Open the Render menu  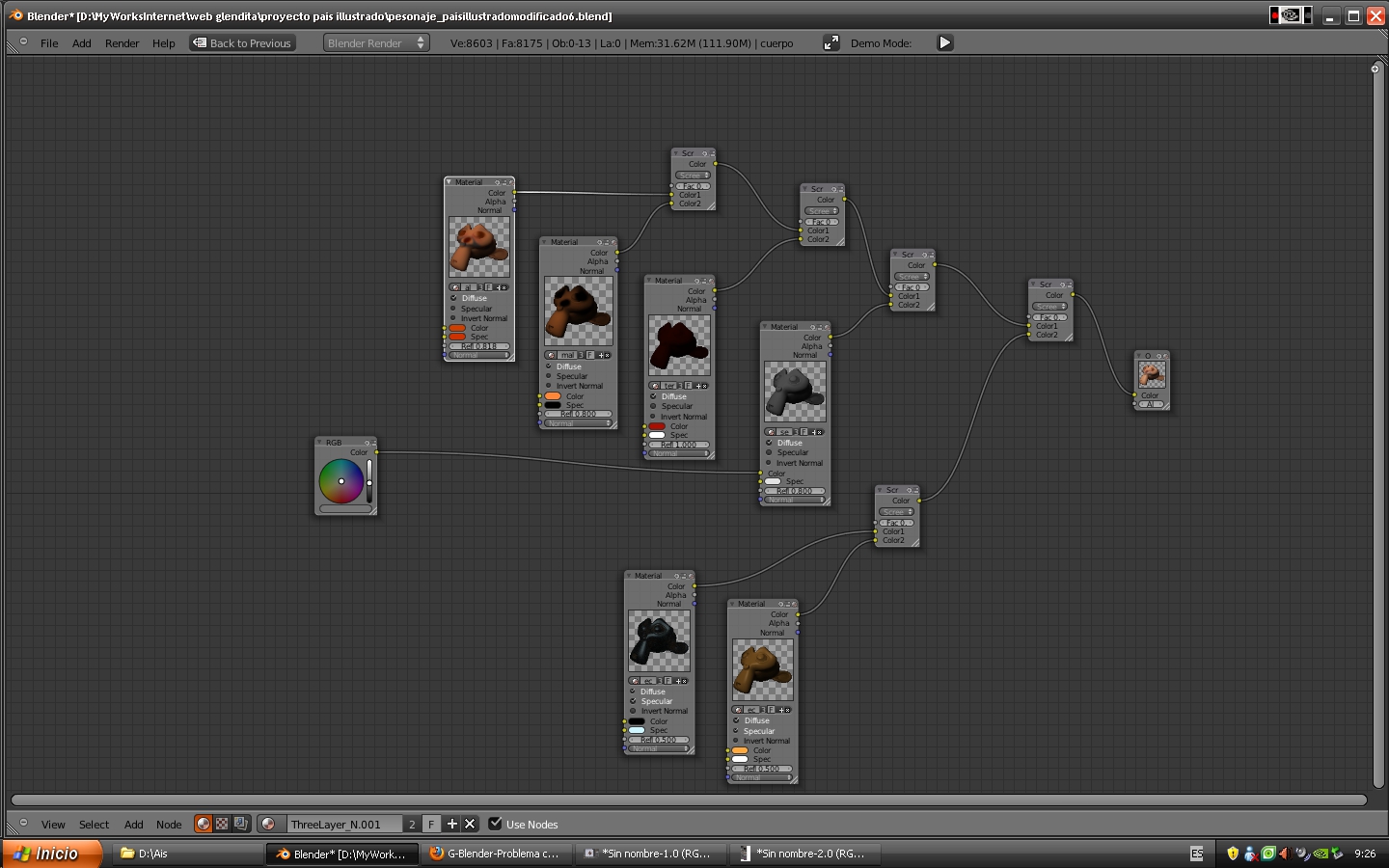coord(122,43)
